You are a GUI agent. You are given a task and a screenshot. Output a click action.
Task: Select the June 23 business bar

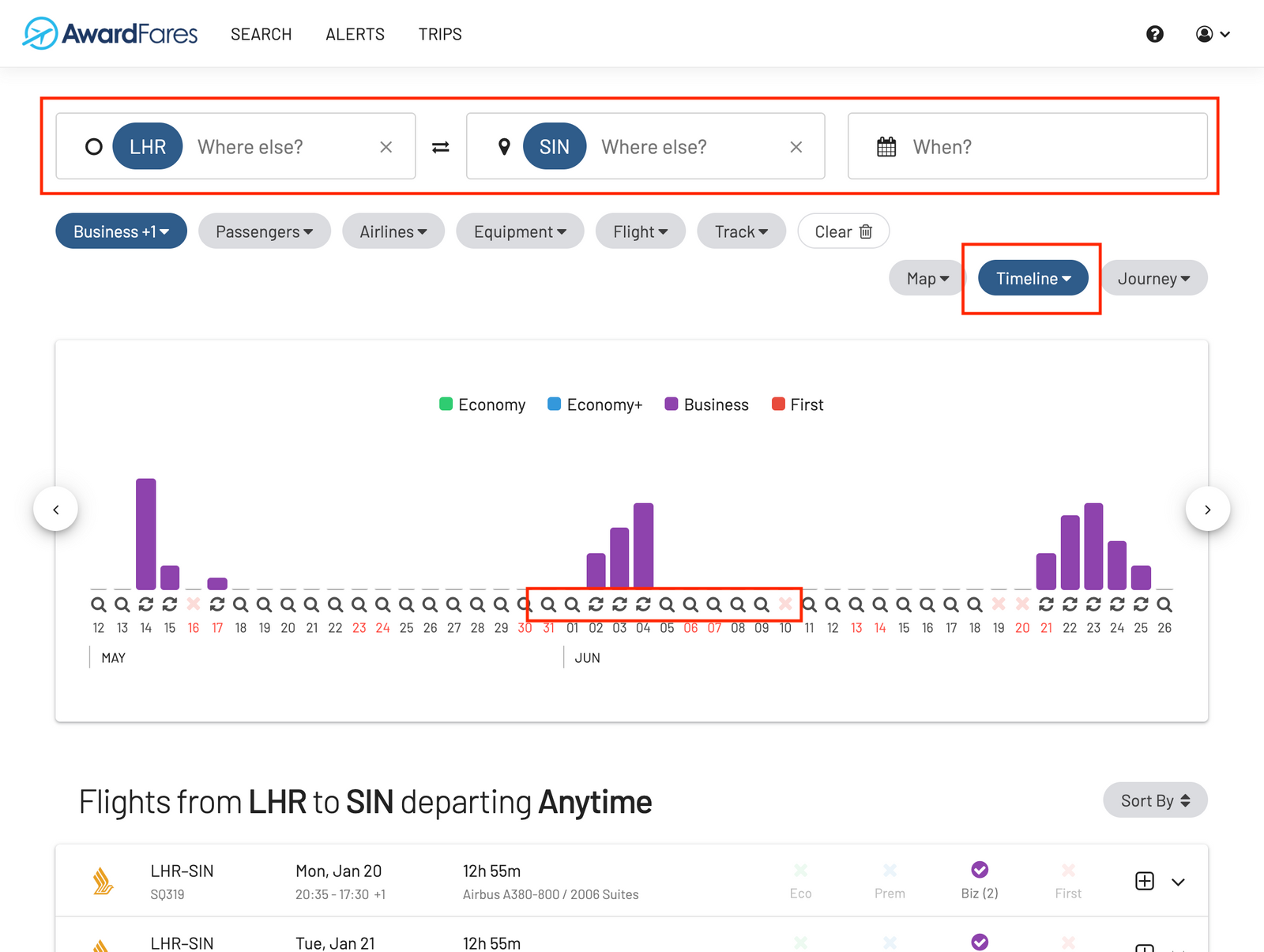[1093, 546]
